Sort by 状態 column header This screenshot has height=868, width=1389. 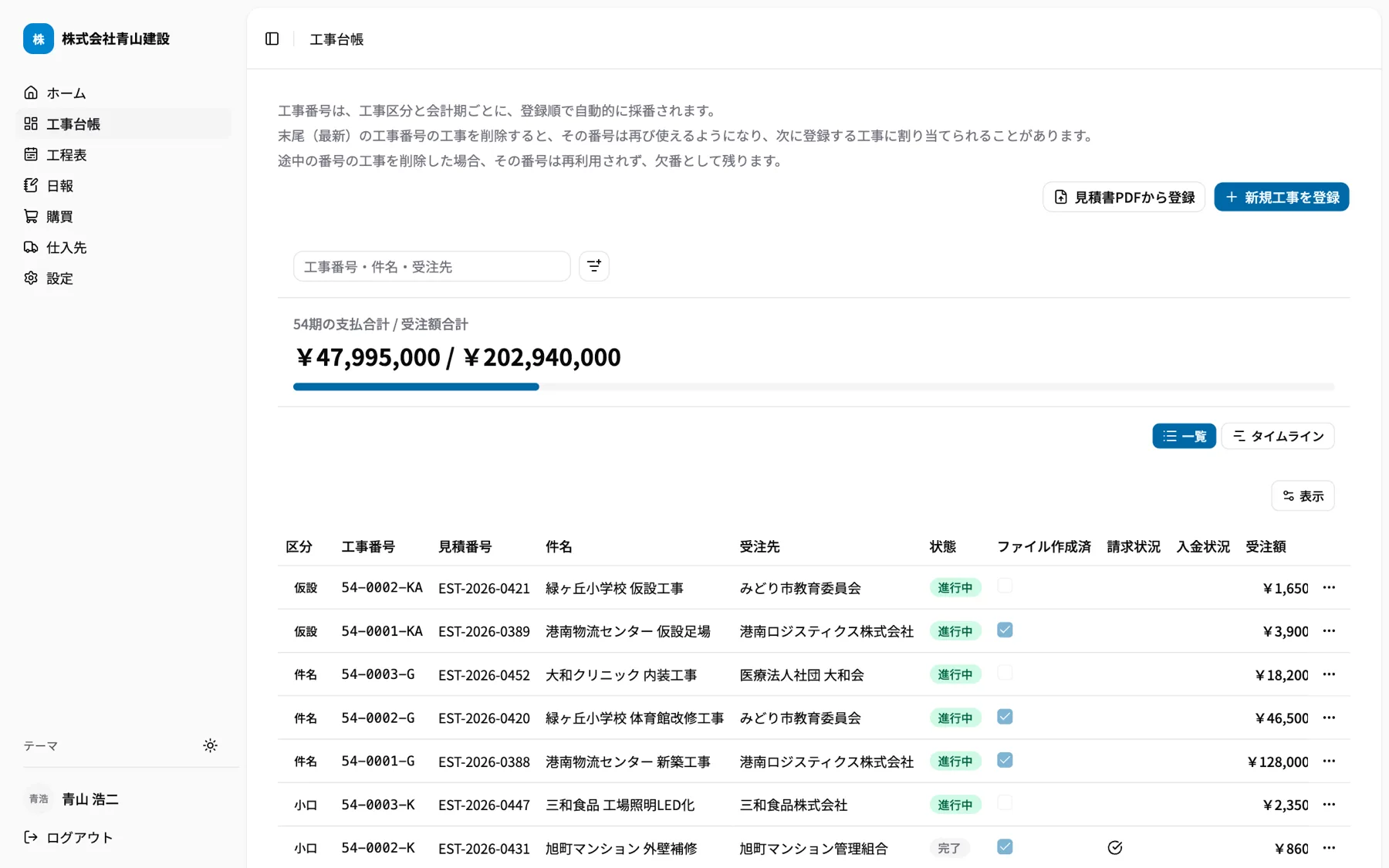point(942,546)
